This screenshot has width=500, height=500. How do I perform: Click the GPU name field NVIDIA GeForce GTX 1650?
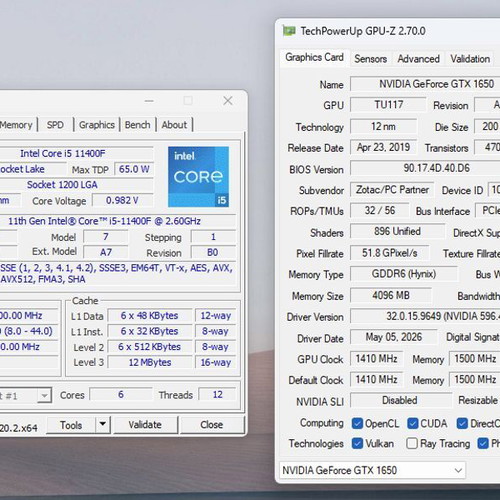425,84
